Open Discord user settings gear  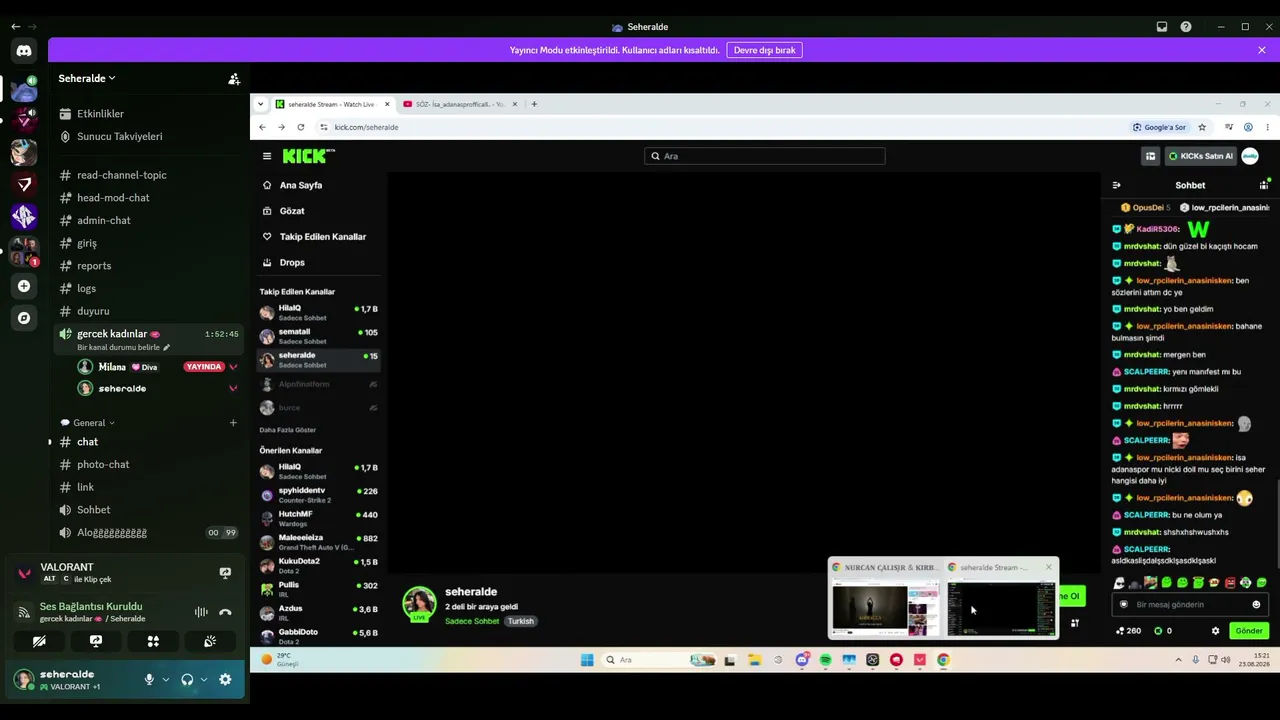point(225,680)
